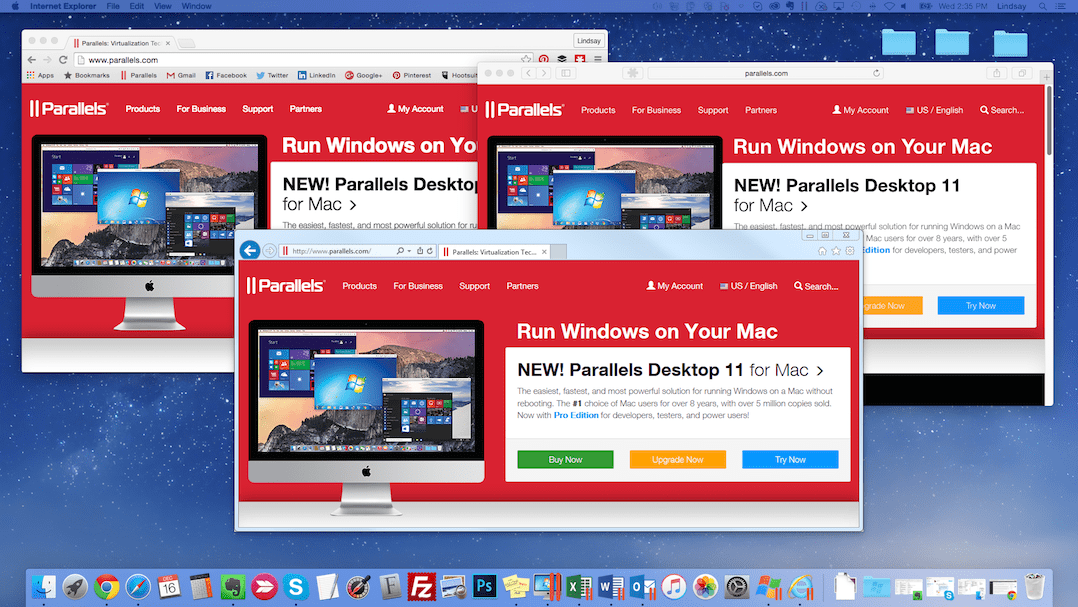The width and height of the screenshot is (1078, 607).
Task: Open Stickies notes icon in Dock
Action: coord(516,586)
